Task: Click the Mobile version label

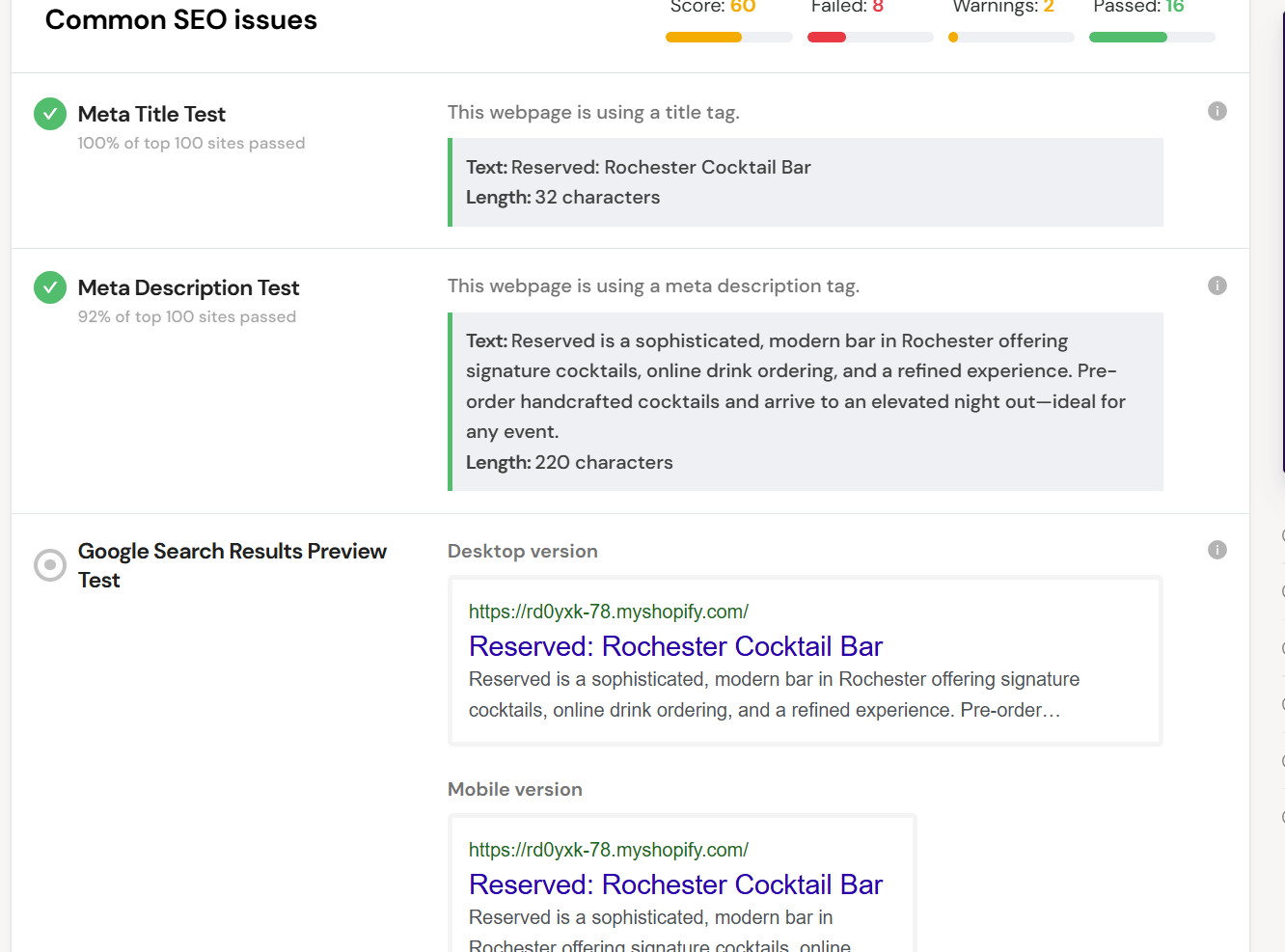Action: point(515,789)
